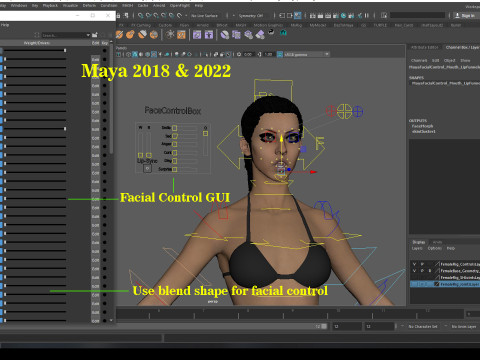Open the Cache menu
This screenshot has width=480, height=360.
click(143, 5)
